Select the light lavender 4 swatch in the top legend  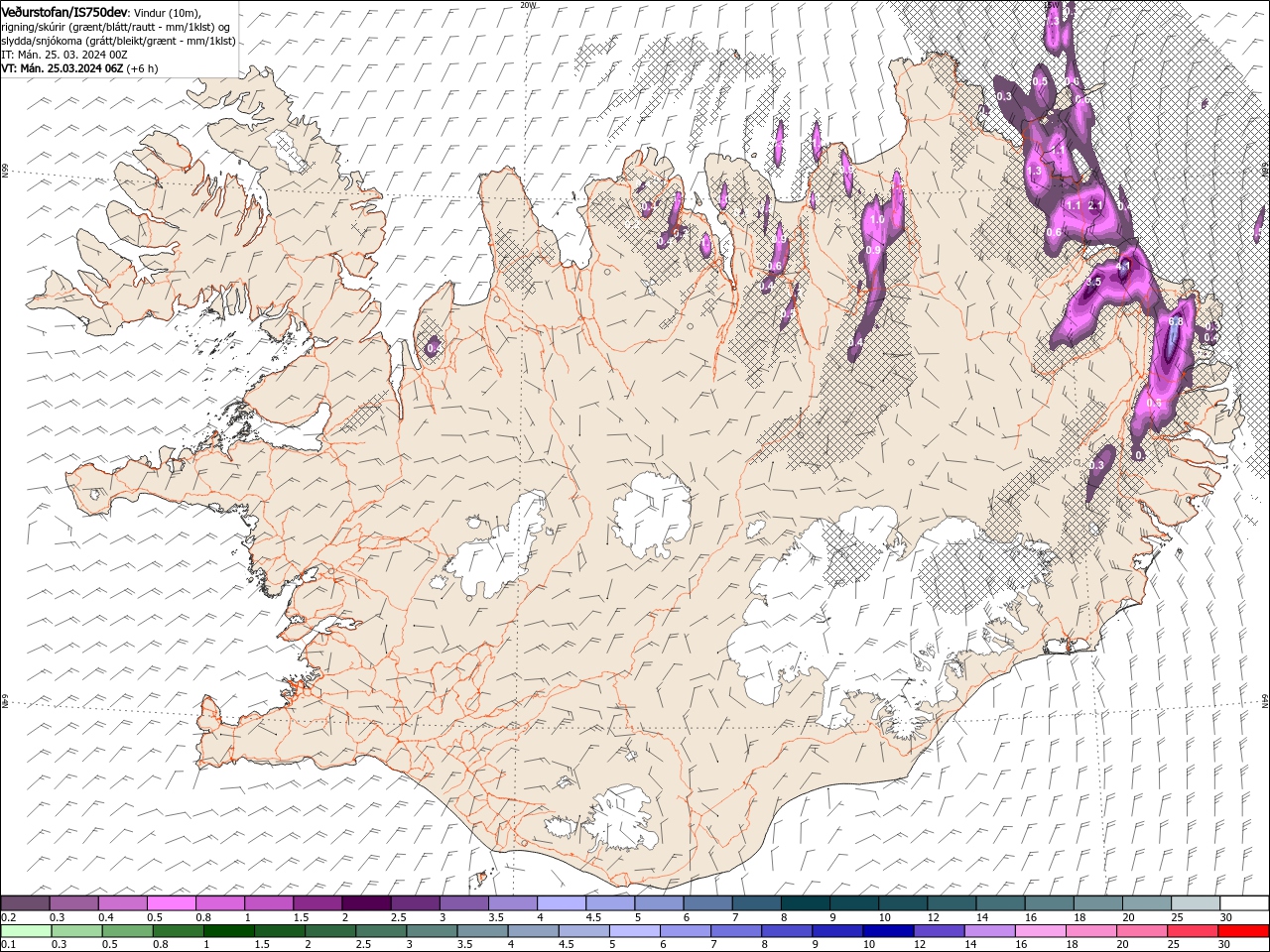click(x=561, y=902)
